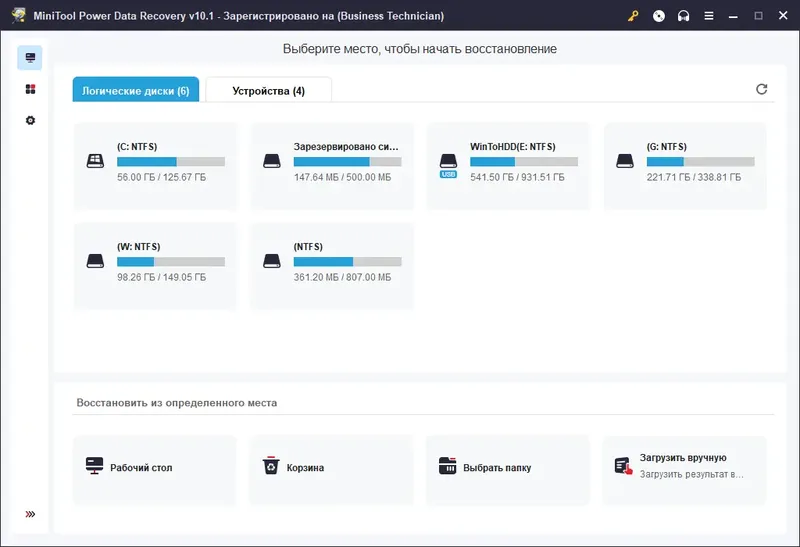Click drive icon of unnamed (NTFS) partition
This screenshot has width=800, height=547.
tap(272, 261)
